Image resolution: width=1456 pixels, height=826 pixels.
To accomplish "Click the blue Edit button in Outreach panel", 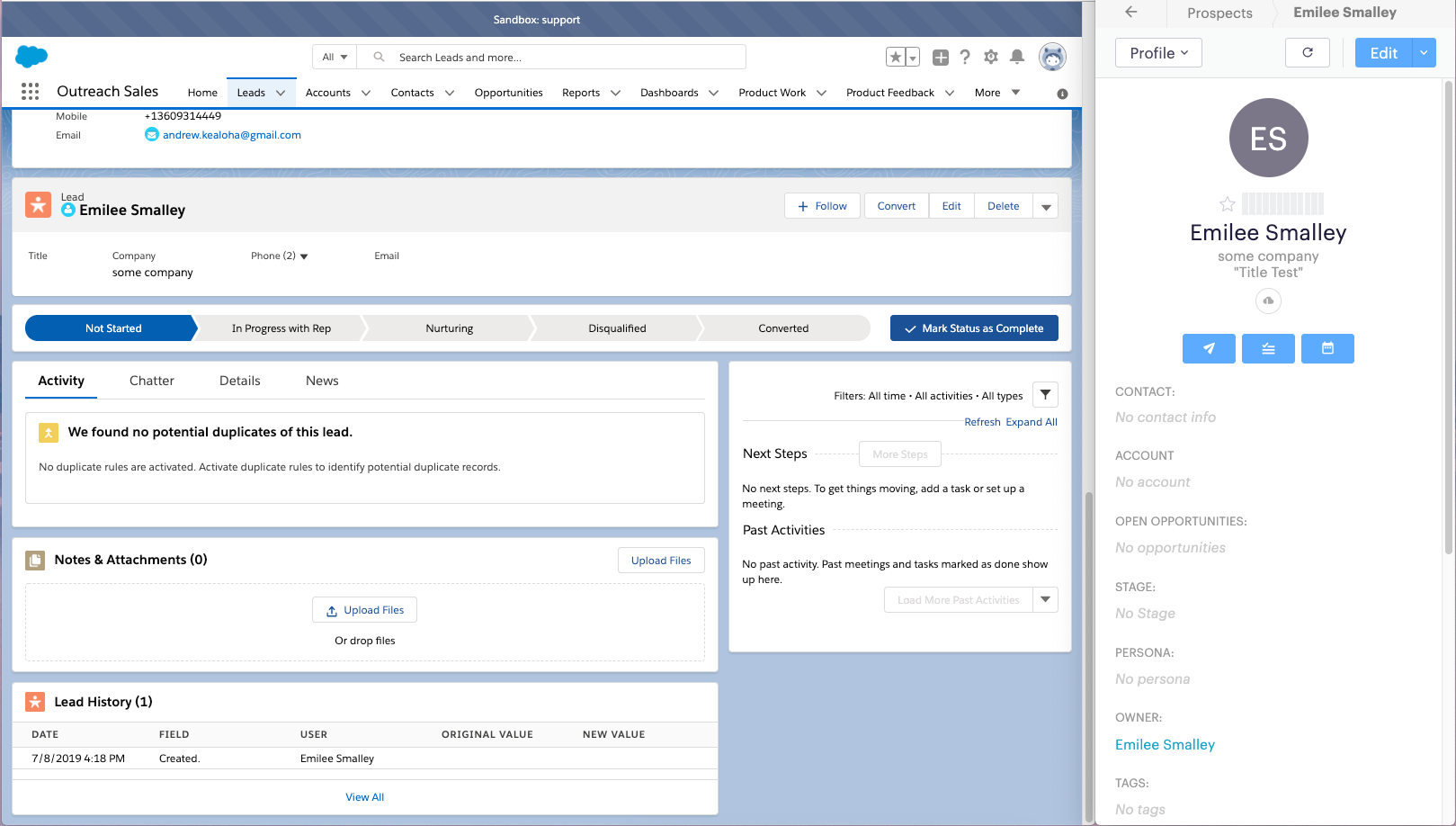I will point(1384,53).
